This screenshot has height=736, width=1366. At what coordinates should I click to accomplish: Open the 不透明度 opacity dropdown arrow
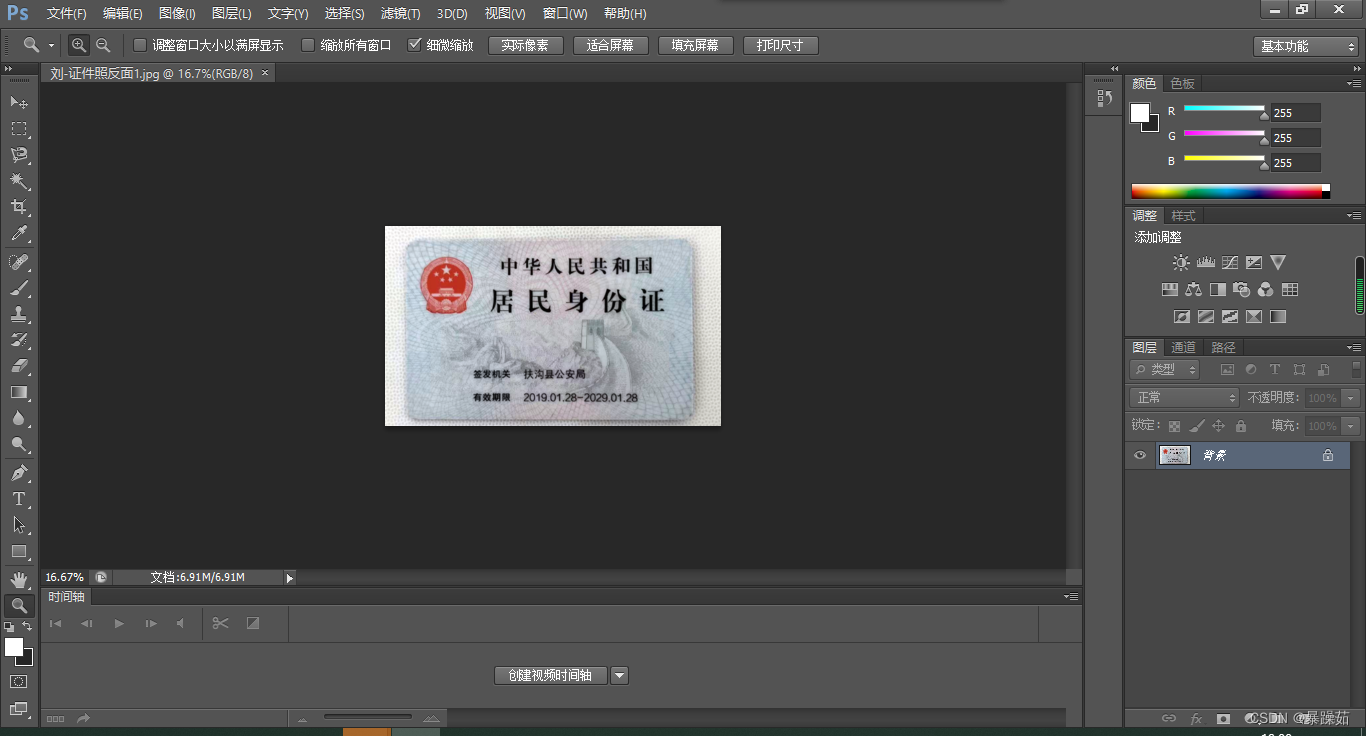click(x=1351, y=398)
